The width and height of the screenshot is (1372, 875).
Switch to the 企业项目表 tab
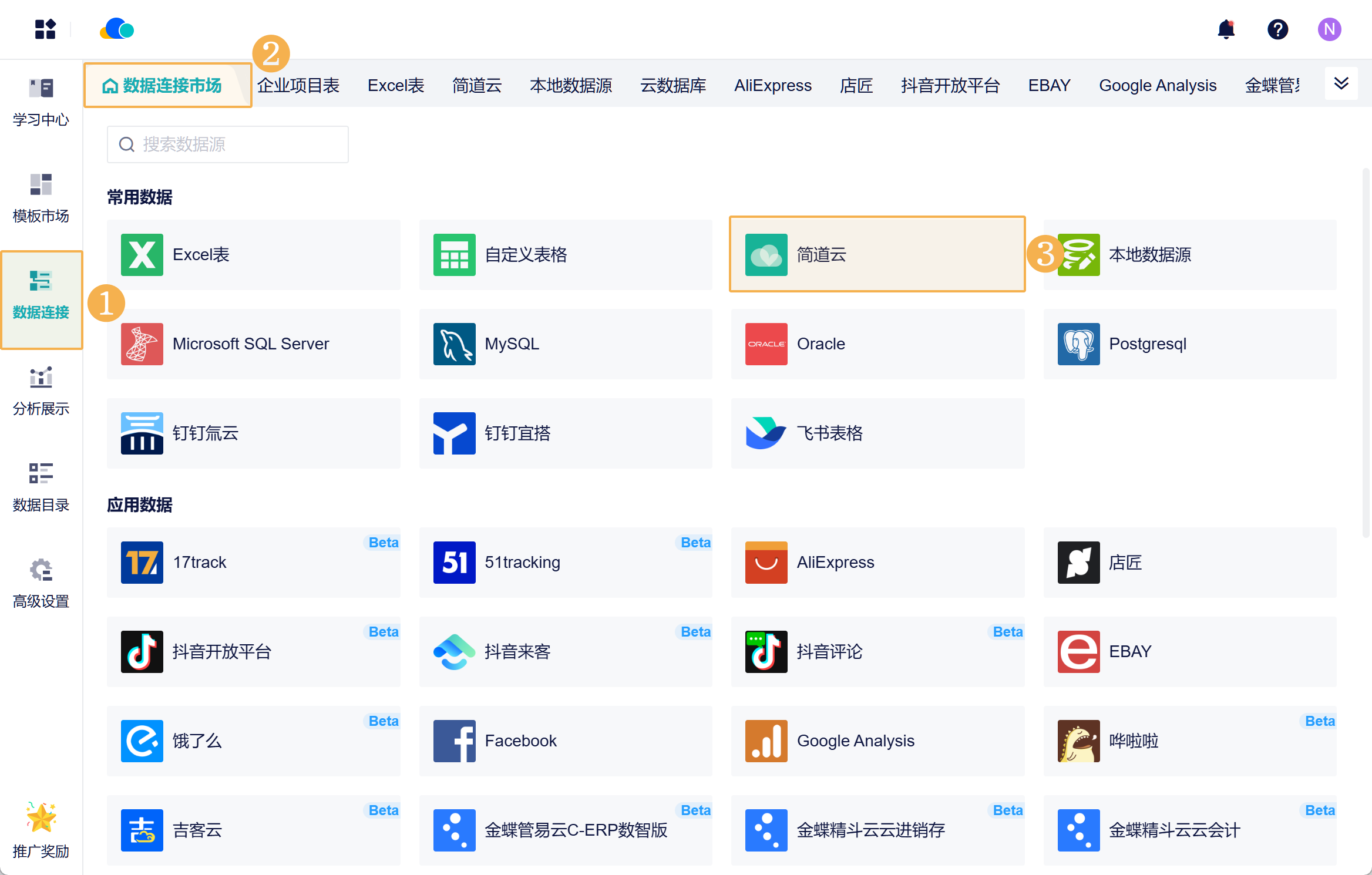[298, 86]
